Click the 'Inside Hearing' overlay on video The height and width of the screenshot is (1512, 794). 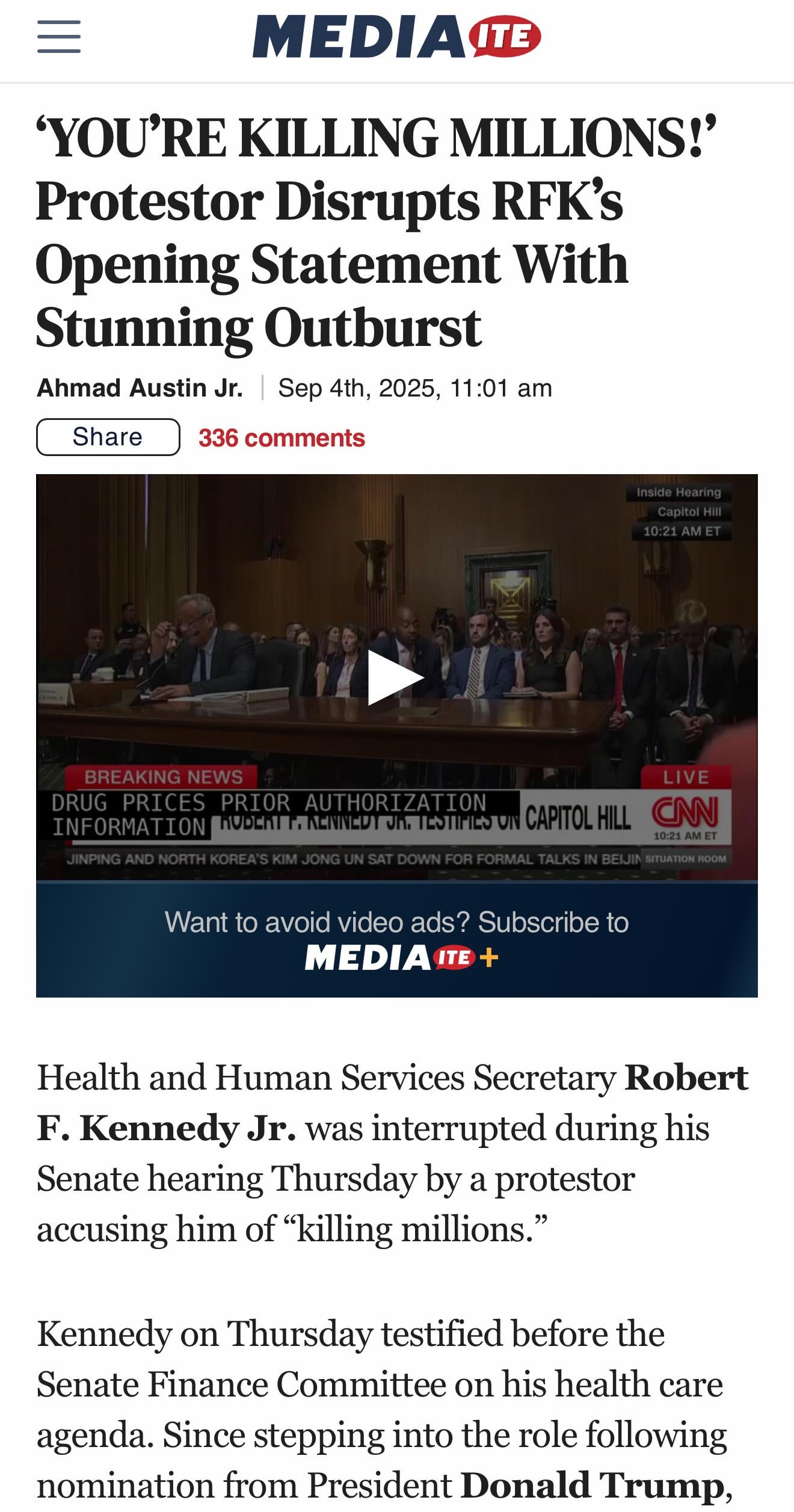coord(679,492)
